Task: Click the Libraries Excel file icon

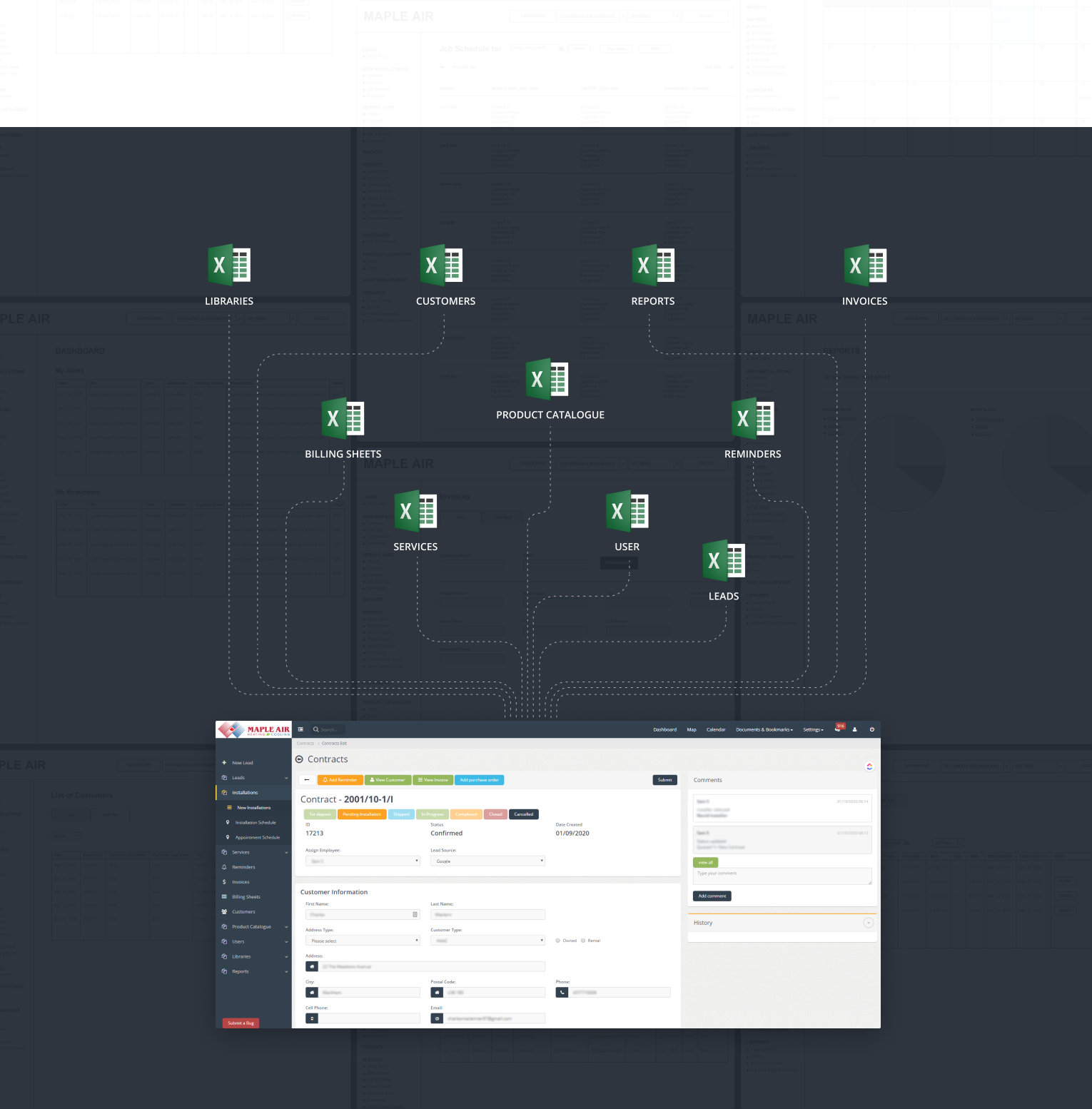Action: 229,265
